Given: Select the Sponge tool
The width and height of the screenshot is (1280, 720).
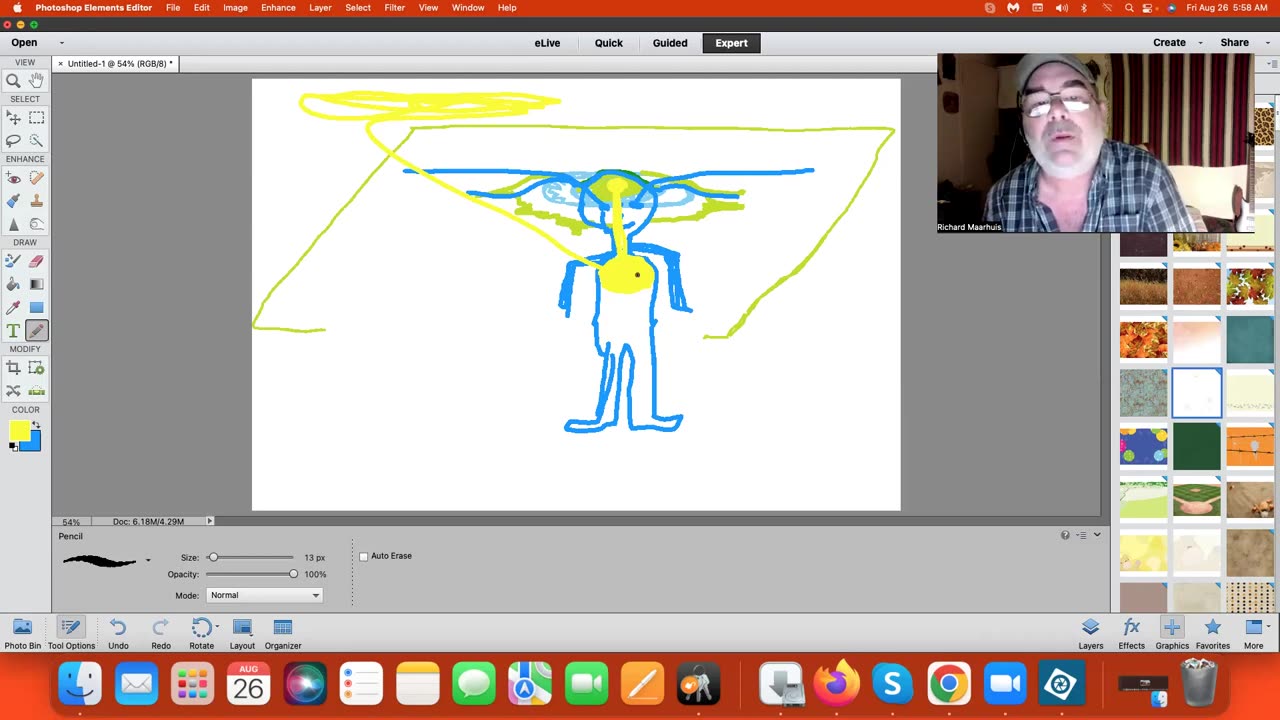Looking at the screenshot, I should coord(37,224).
